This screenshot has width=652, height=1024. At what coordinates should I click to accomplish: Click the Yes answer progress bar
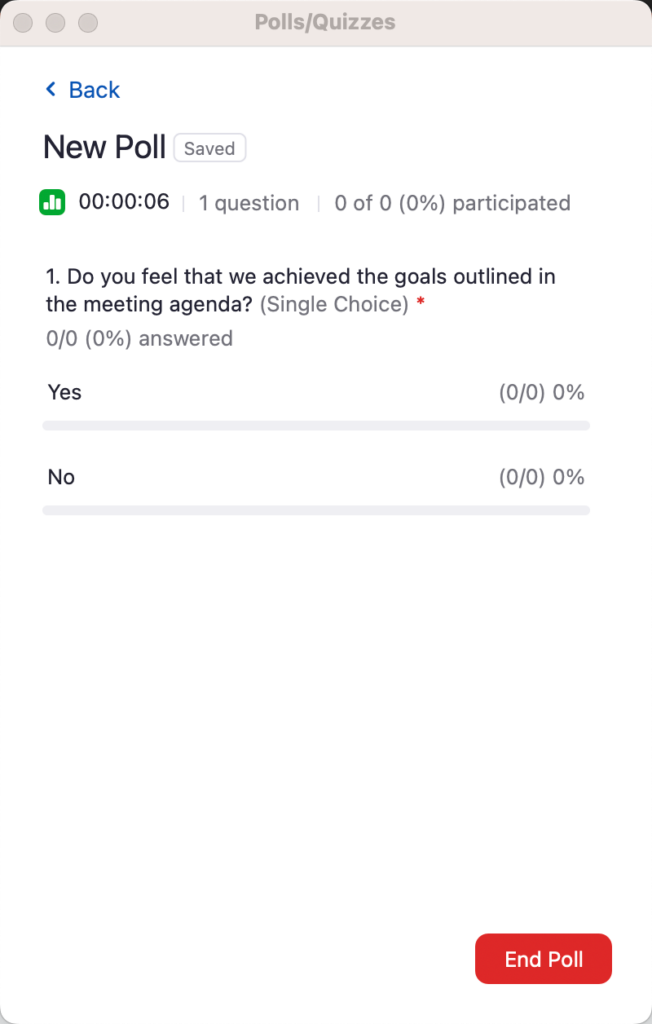pyautogui.click(x=316, y=425)
